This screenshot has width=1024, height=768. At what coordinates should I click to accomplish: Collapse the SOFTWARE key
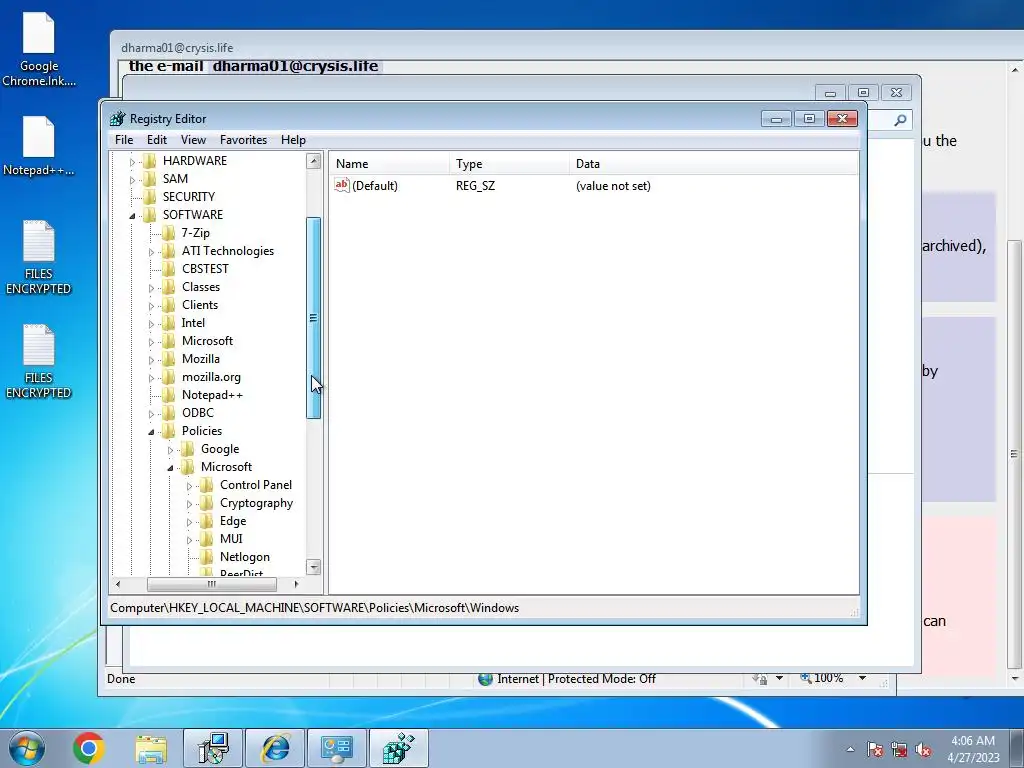132,216
